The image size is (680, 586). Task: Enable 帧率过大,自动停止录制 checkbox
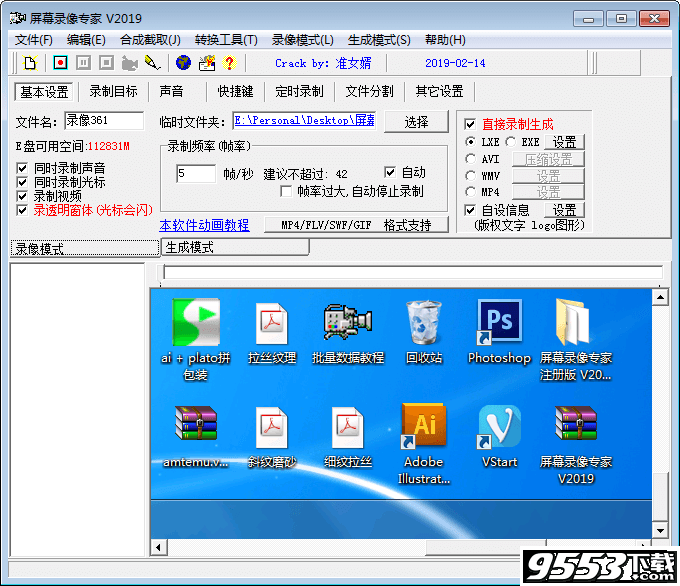click(x=286, y=191)
